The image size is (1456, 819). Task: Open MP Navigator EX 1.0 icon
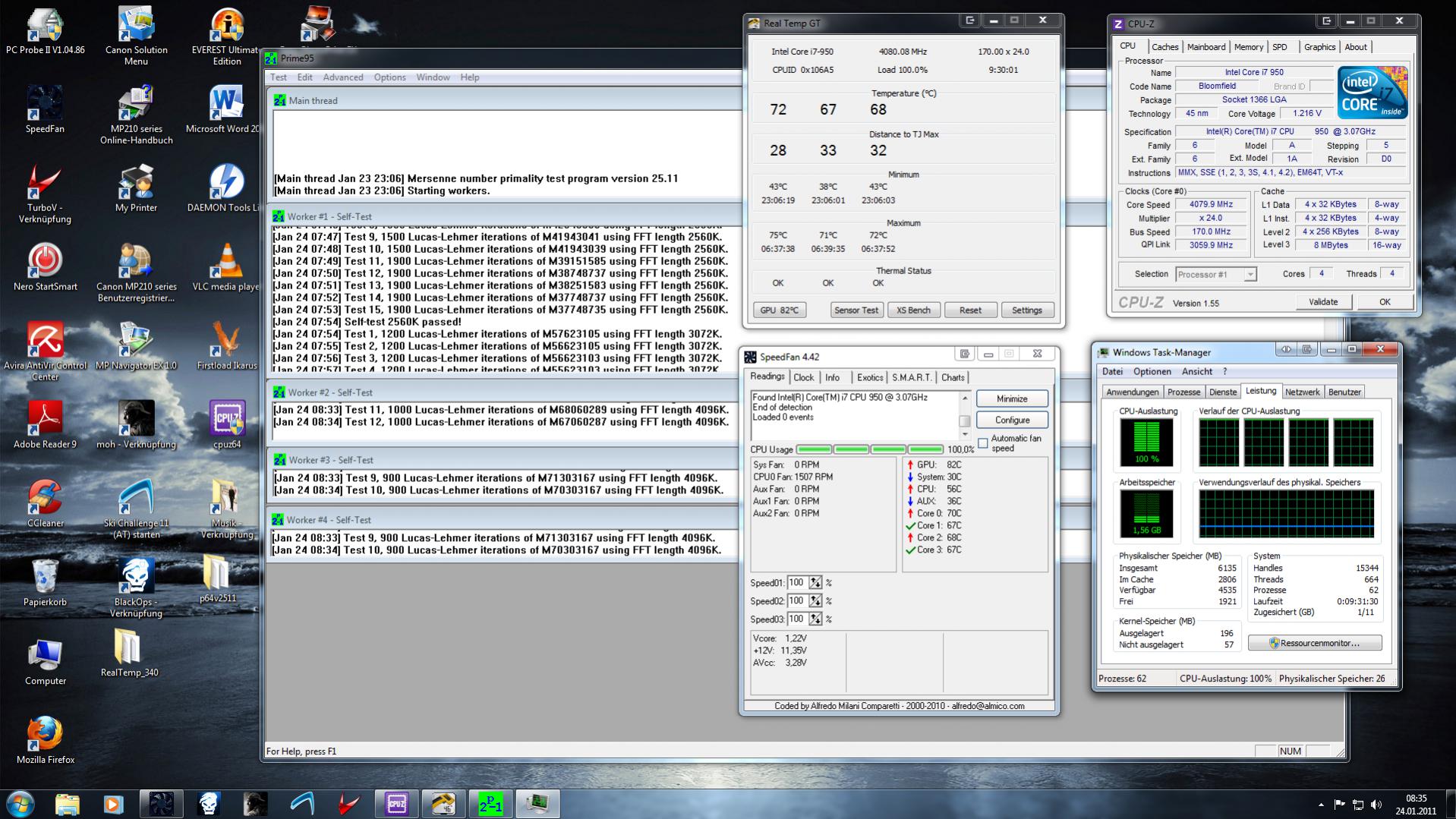(137, 346)
